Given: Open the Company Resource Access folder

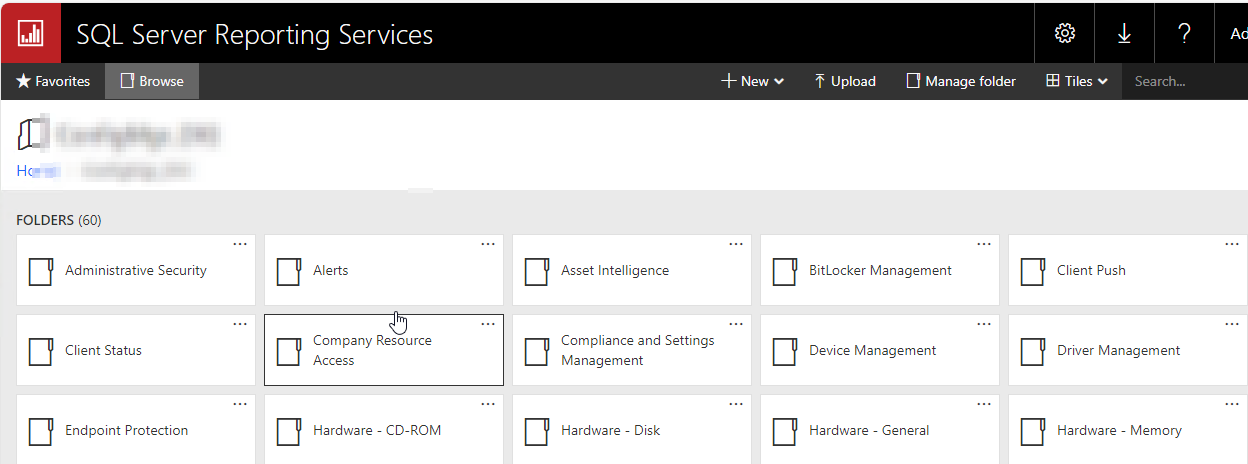Looking at the screenshot, I should click(384, 350).
